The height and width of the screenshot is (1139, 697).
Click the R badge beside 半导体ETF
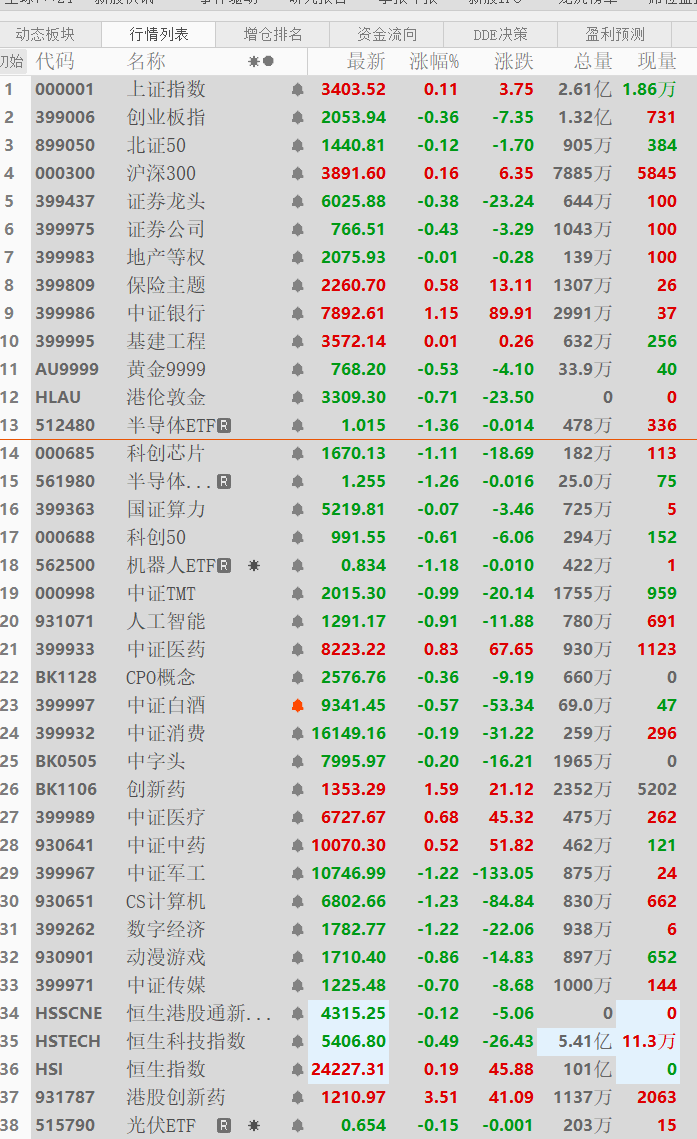pyautogui.click(x=224, y=425)
